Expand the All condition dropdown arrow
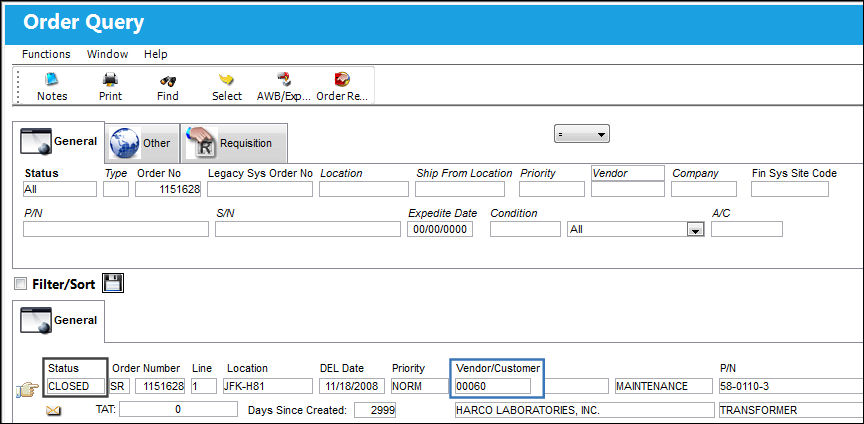The height and width of the screenshot is (424, 864). (695, 229)
